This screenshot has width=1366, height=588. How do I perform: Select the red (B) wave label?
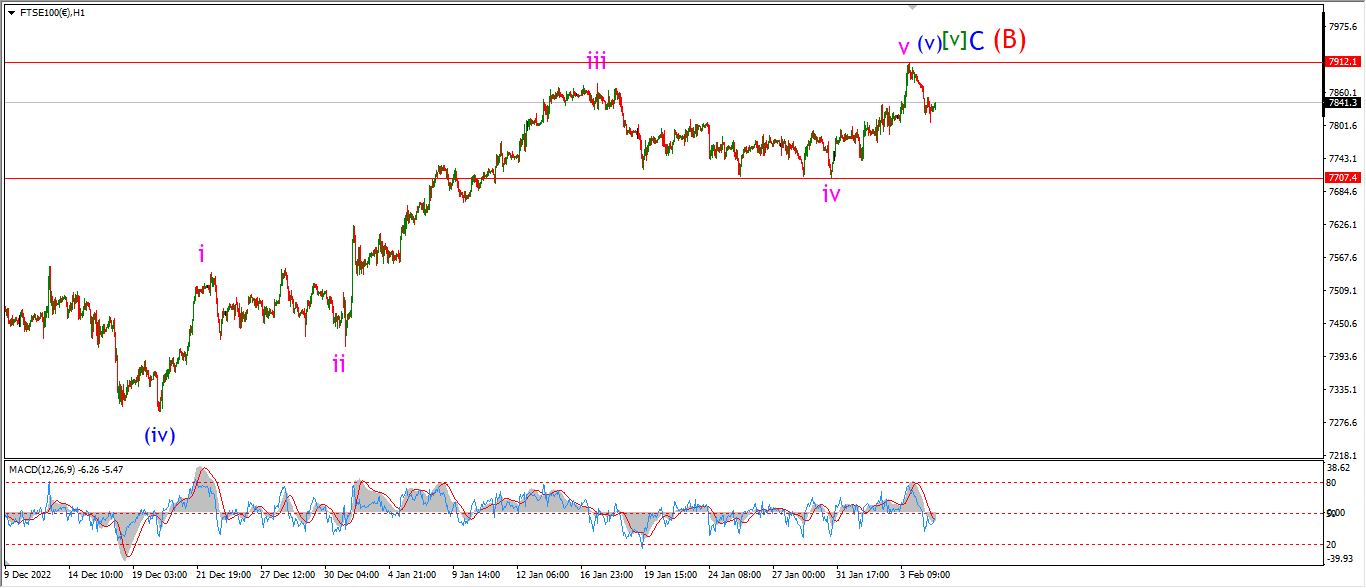point(1009,40)
